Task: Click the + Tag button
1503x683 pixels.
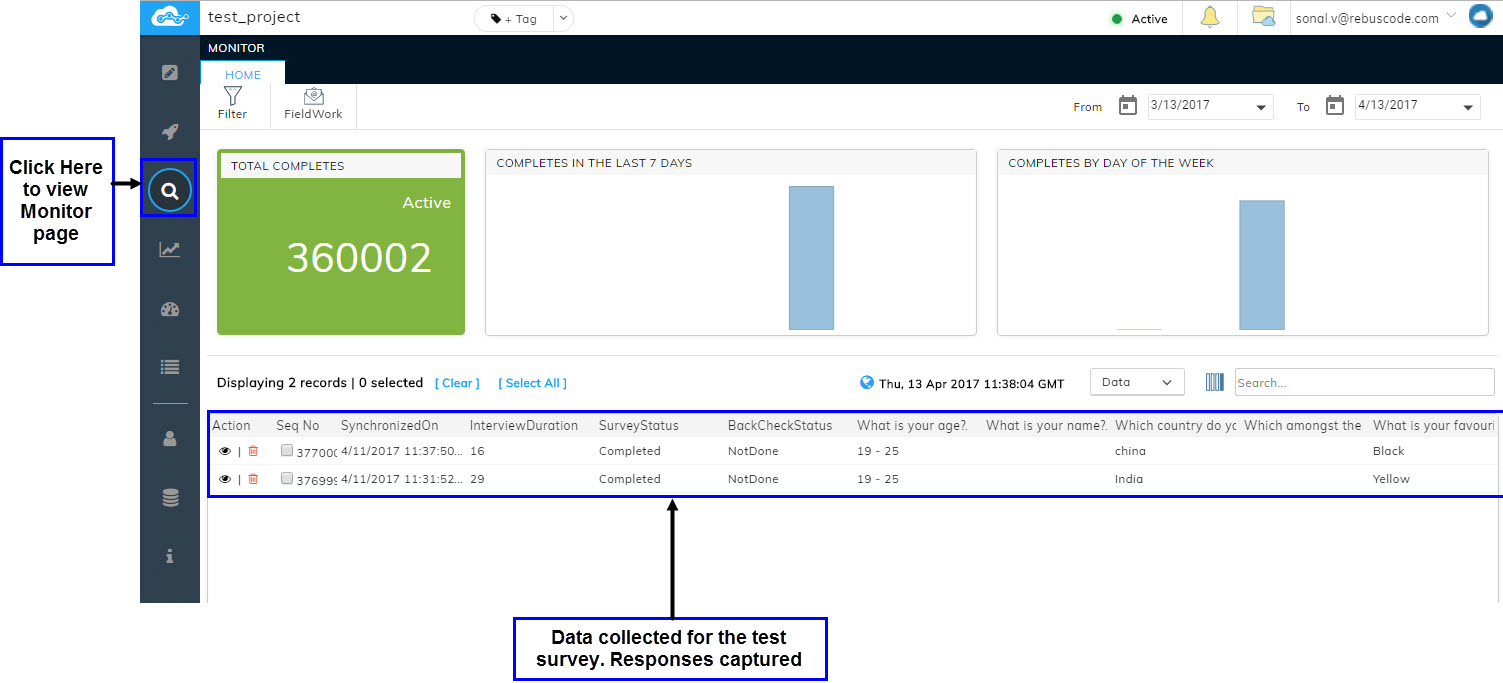Action: pyautogui.click(x=514, y=18)
